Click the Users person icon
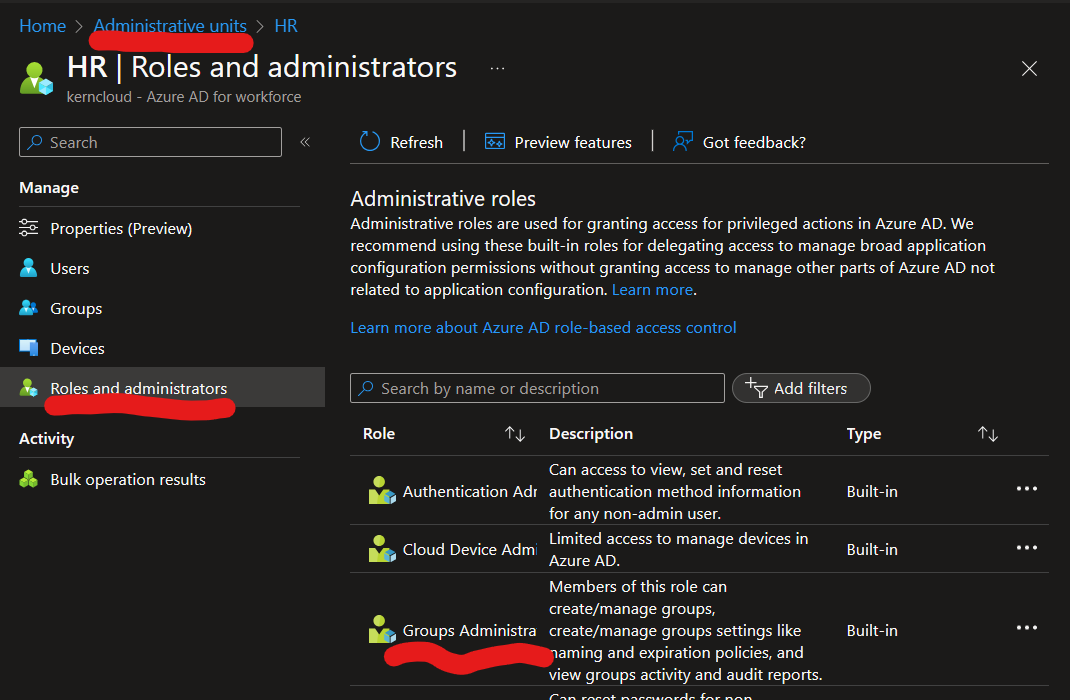The width and height of the screenshot is (1070, 700). tap(29, 267)
